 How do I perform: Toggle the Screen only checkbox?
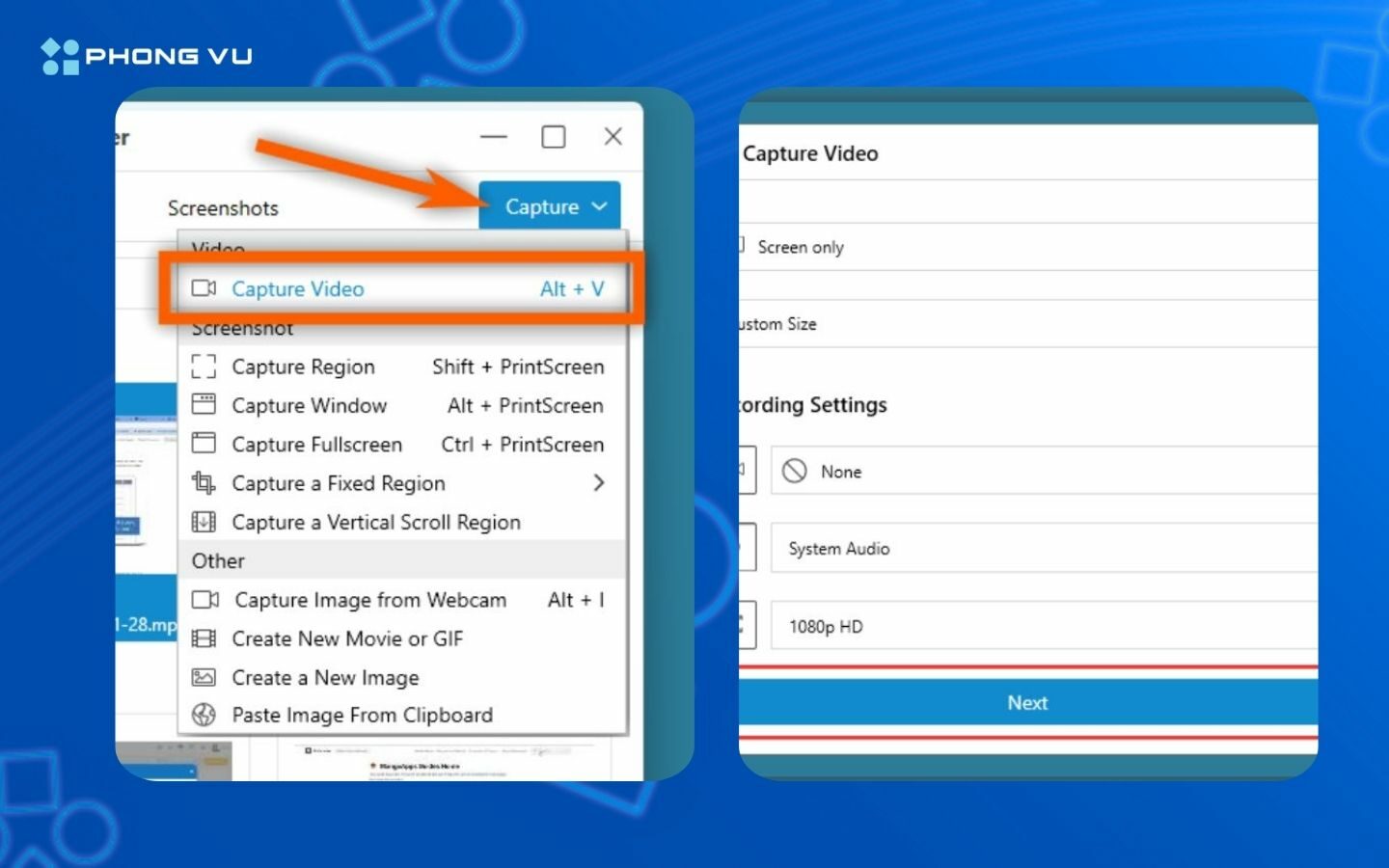pyautogui.click(x=741, y=245)
